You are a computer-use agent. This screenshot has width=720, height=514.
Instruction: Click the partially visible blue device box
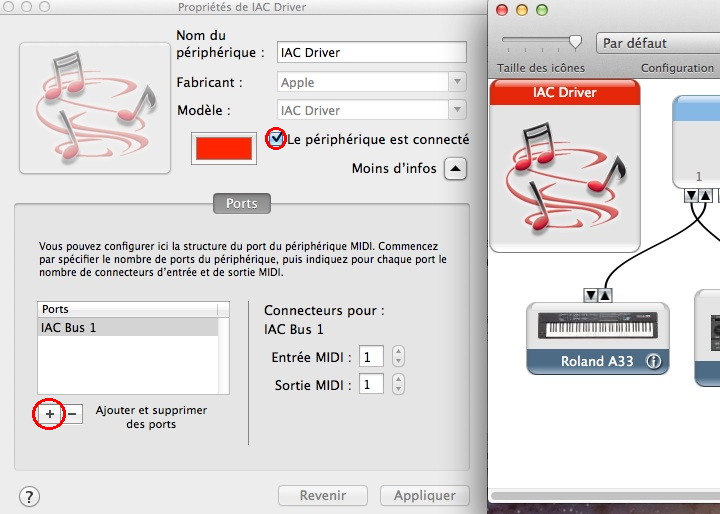click(x=697, y=141)
